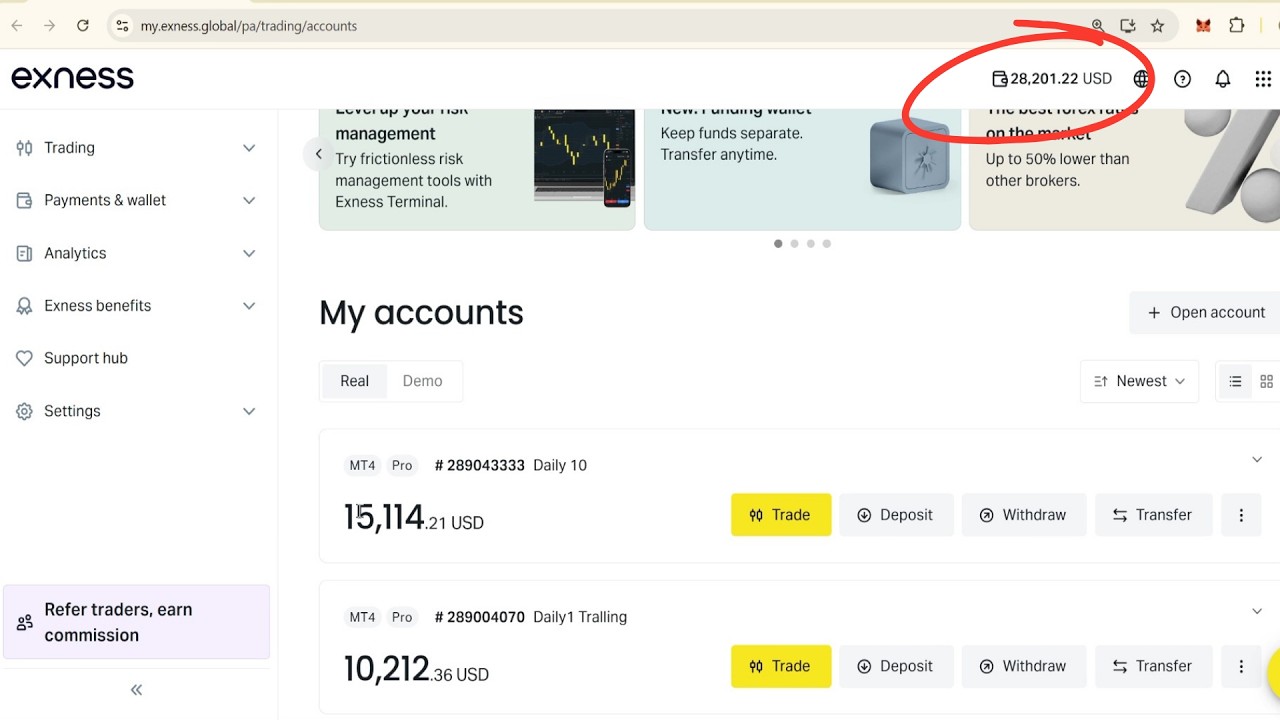Click account number # 289043333
The image size is (1280, 720).
[x=480, y=465]
